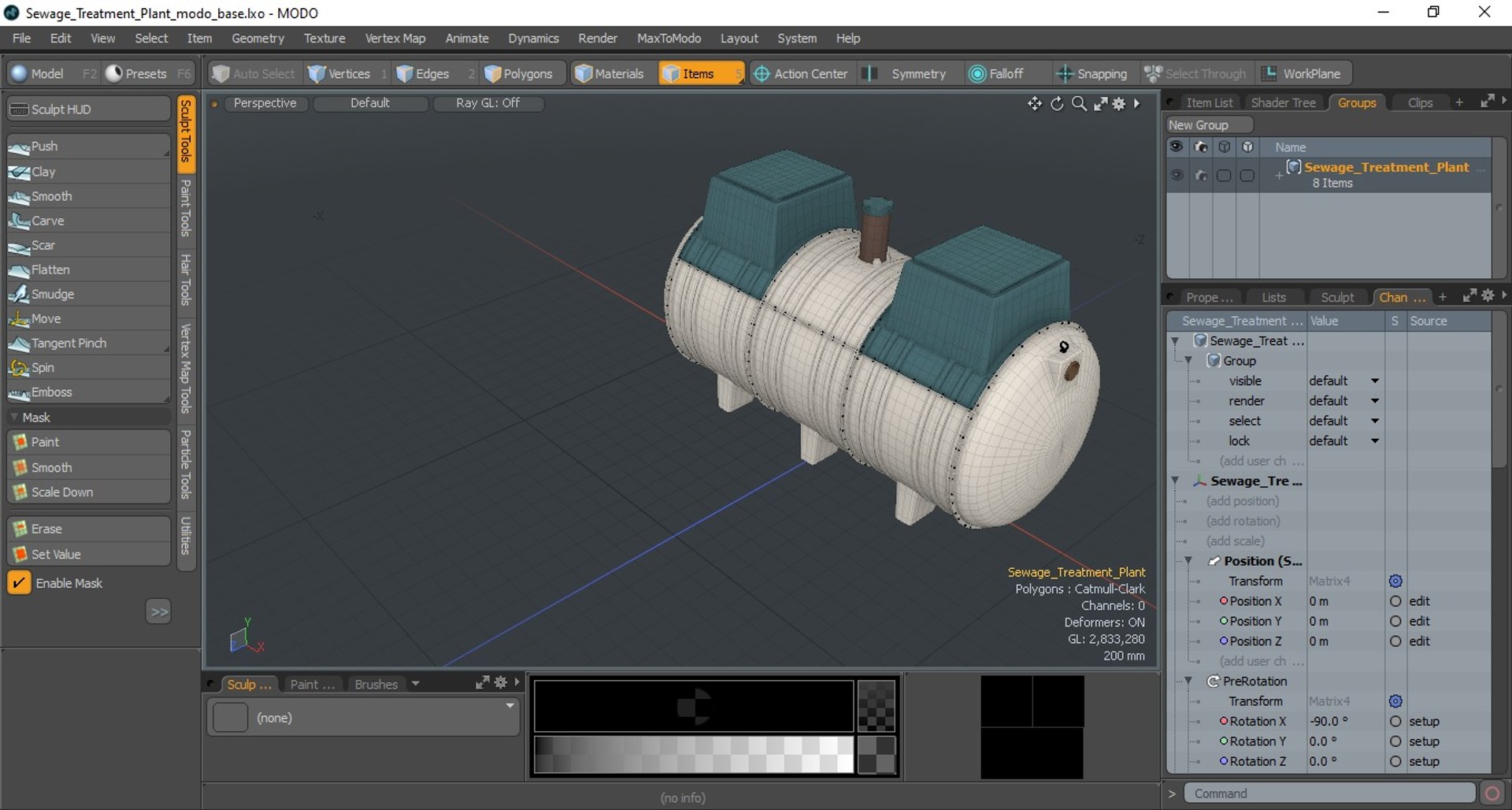Click the Perspective view button

[x=265, y=103]
